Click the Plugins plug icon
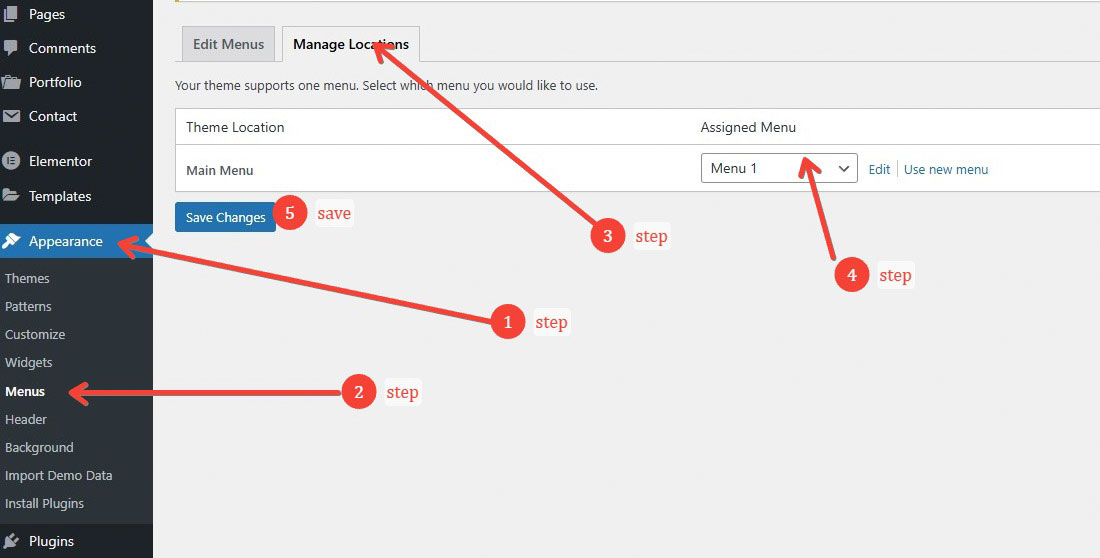 click(11, 541)
